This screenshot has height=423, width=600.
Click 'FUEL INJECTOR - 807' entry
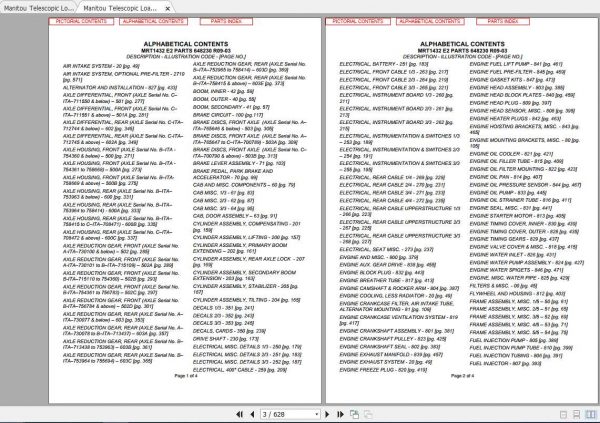coord(505,363)
